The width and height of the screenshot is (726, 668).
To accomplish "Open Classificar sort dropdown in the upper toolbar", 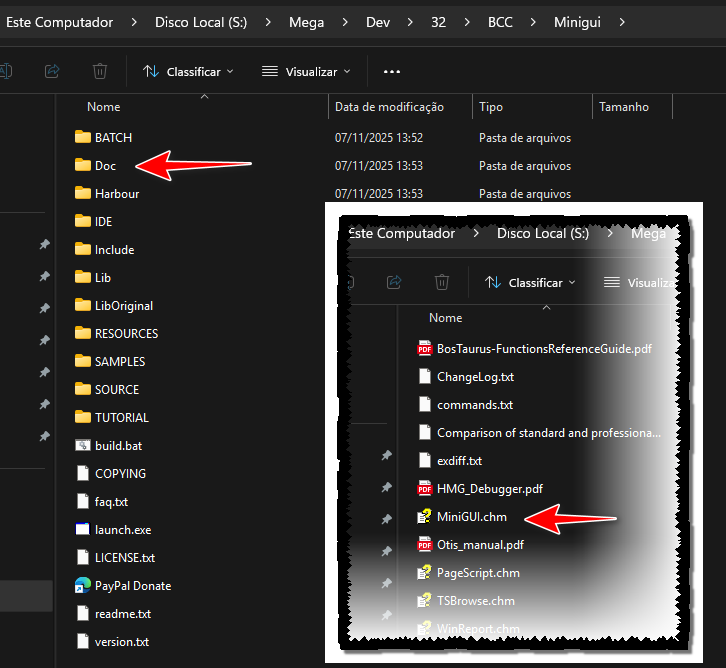I will (x=188, y=72).
